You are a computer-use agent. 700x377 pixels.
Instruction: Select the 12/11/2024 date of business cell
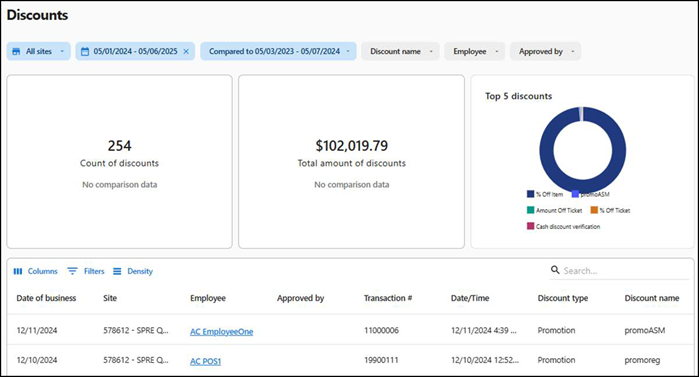pyautogui.click(x=37, y=331)
